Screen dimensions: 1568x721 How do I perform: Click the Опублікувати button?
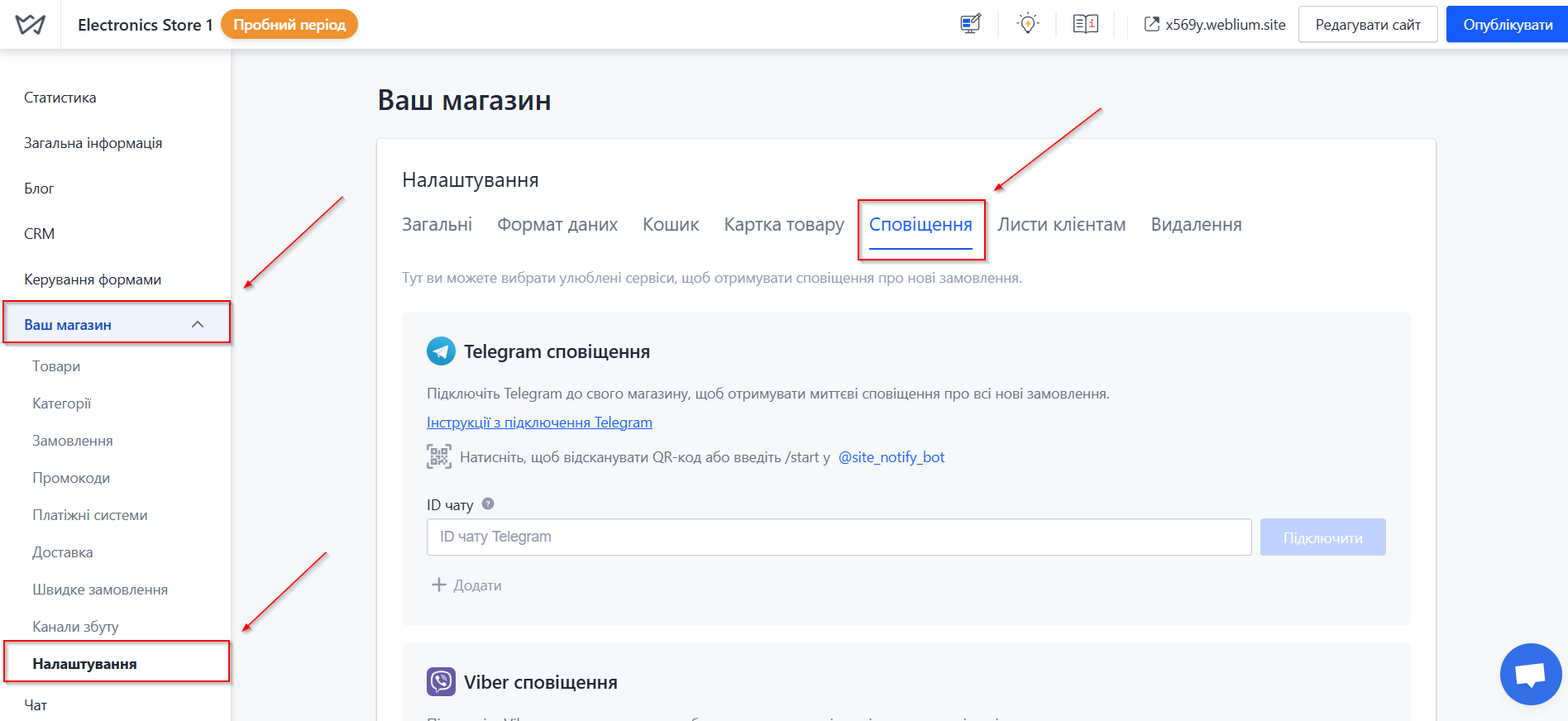(1508, 25)
